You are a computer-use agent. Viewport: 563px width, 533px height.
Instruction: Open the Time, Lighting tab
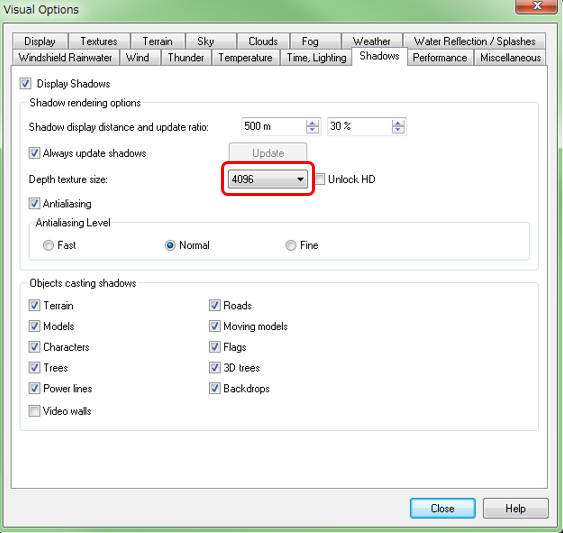[316, 57]
